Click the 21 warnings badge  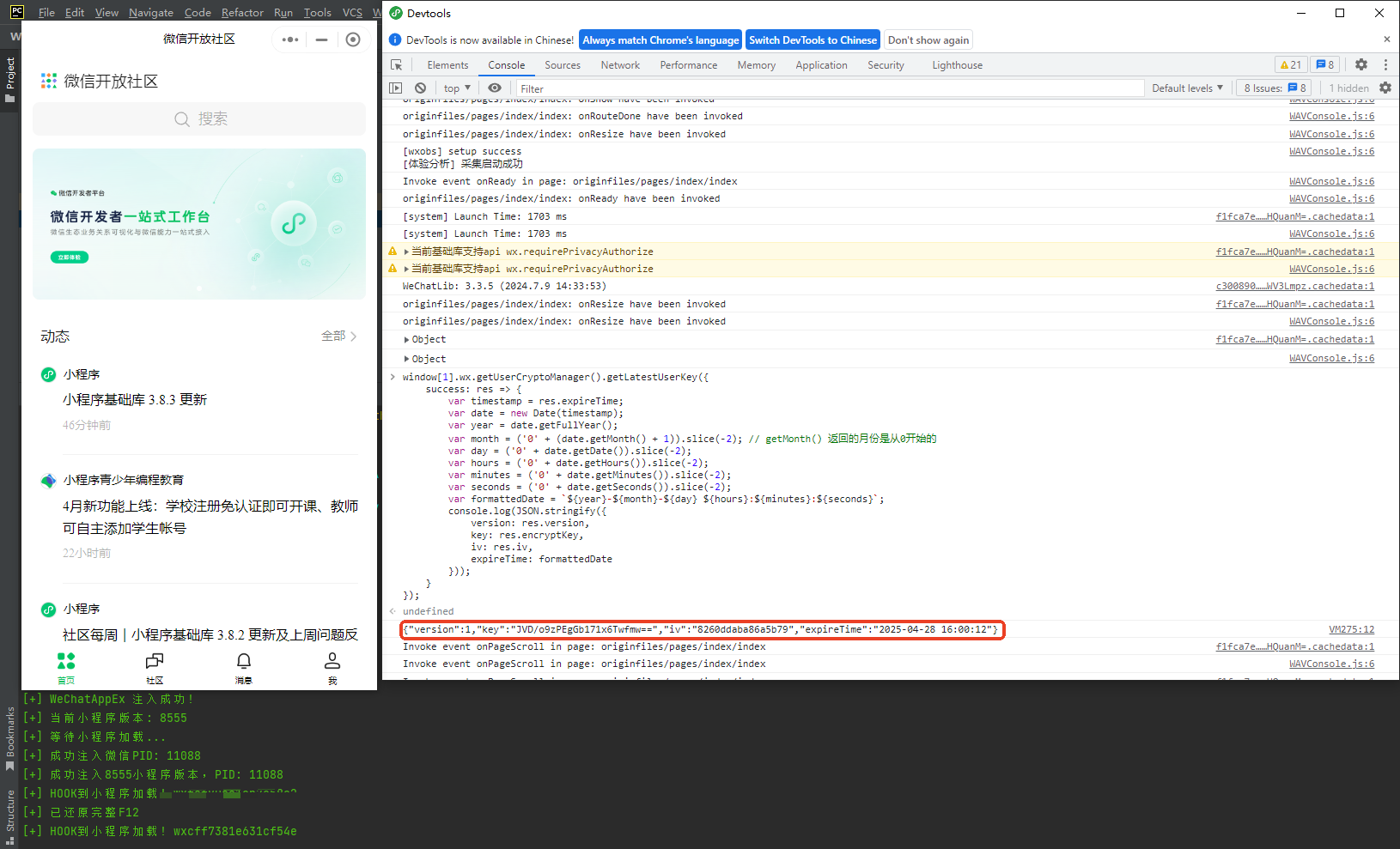tap(1291, 64)
